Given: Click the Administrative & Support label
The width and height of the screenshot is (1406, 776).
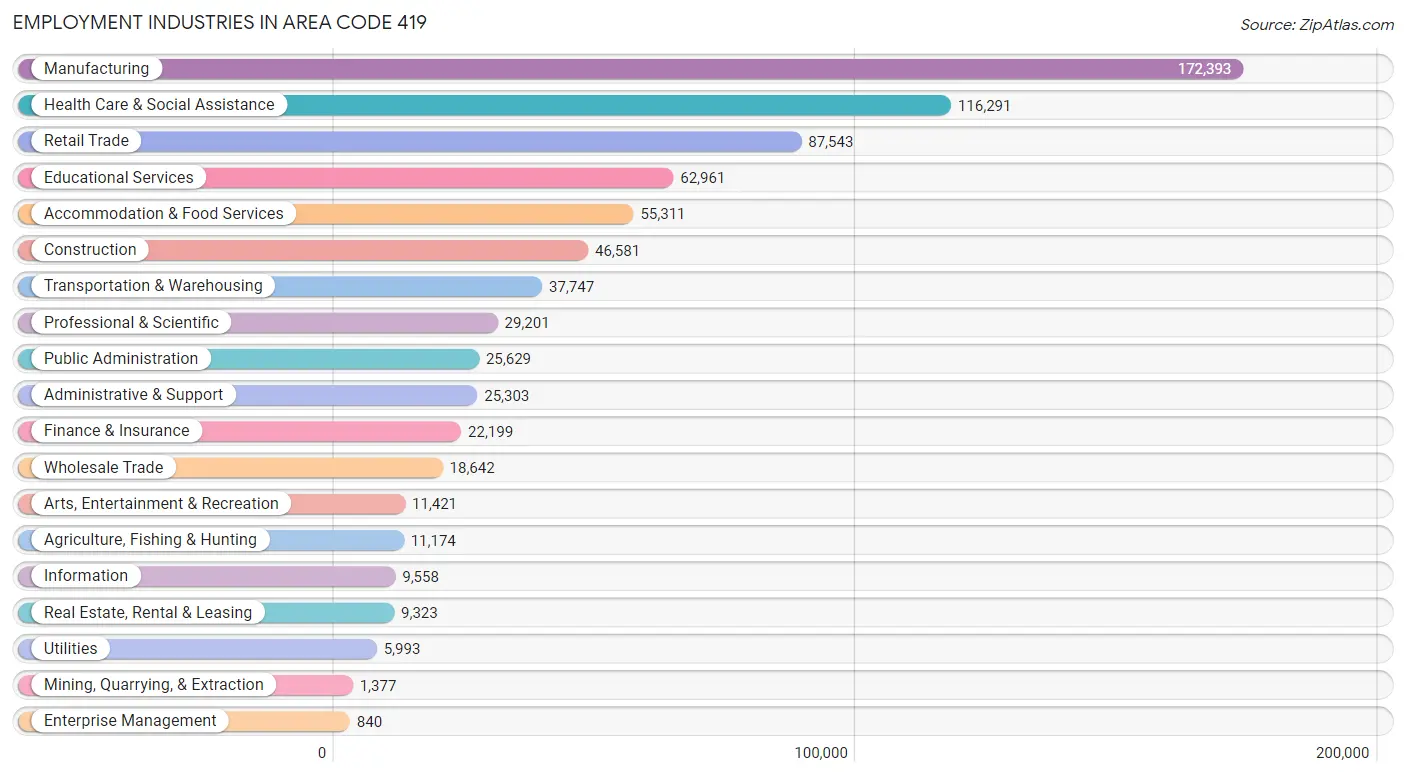Looking at the screenshot, I should (x=133, y=394).
